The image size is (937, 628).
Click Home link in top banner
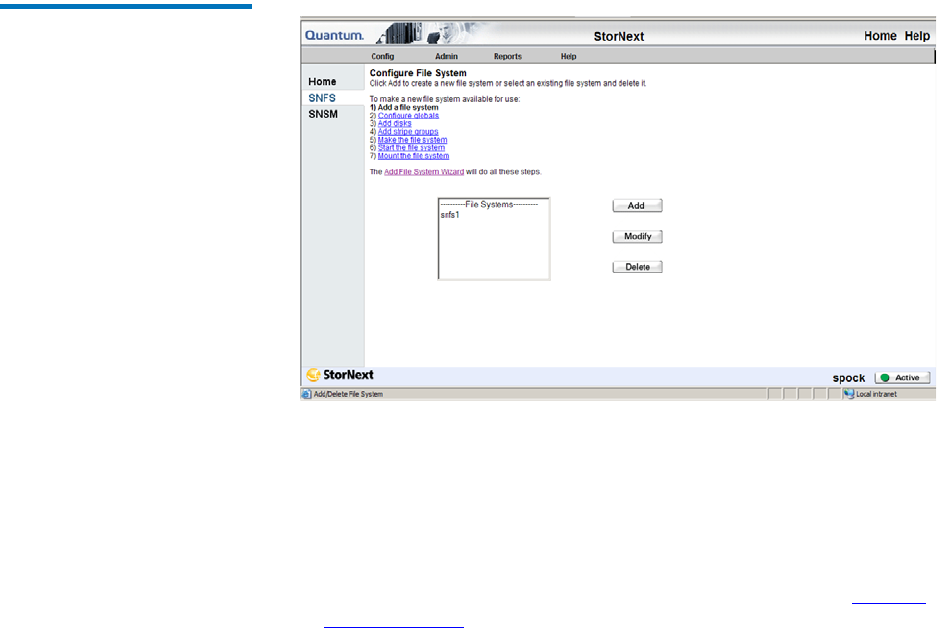point(880,36)
